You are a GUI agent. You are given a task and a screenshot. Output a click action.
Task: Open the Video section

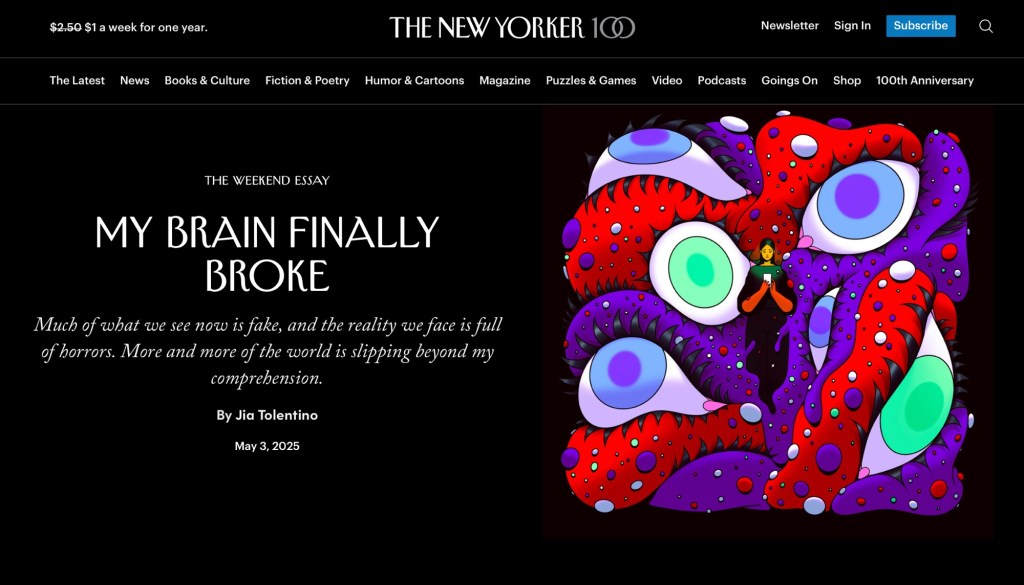[x=667, y=80]
